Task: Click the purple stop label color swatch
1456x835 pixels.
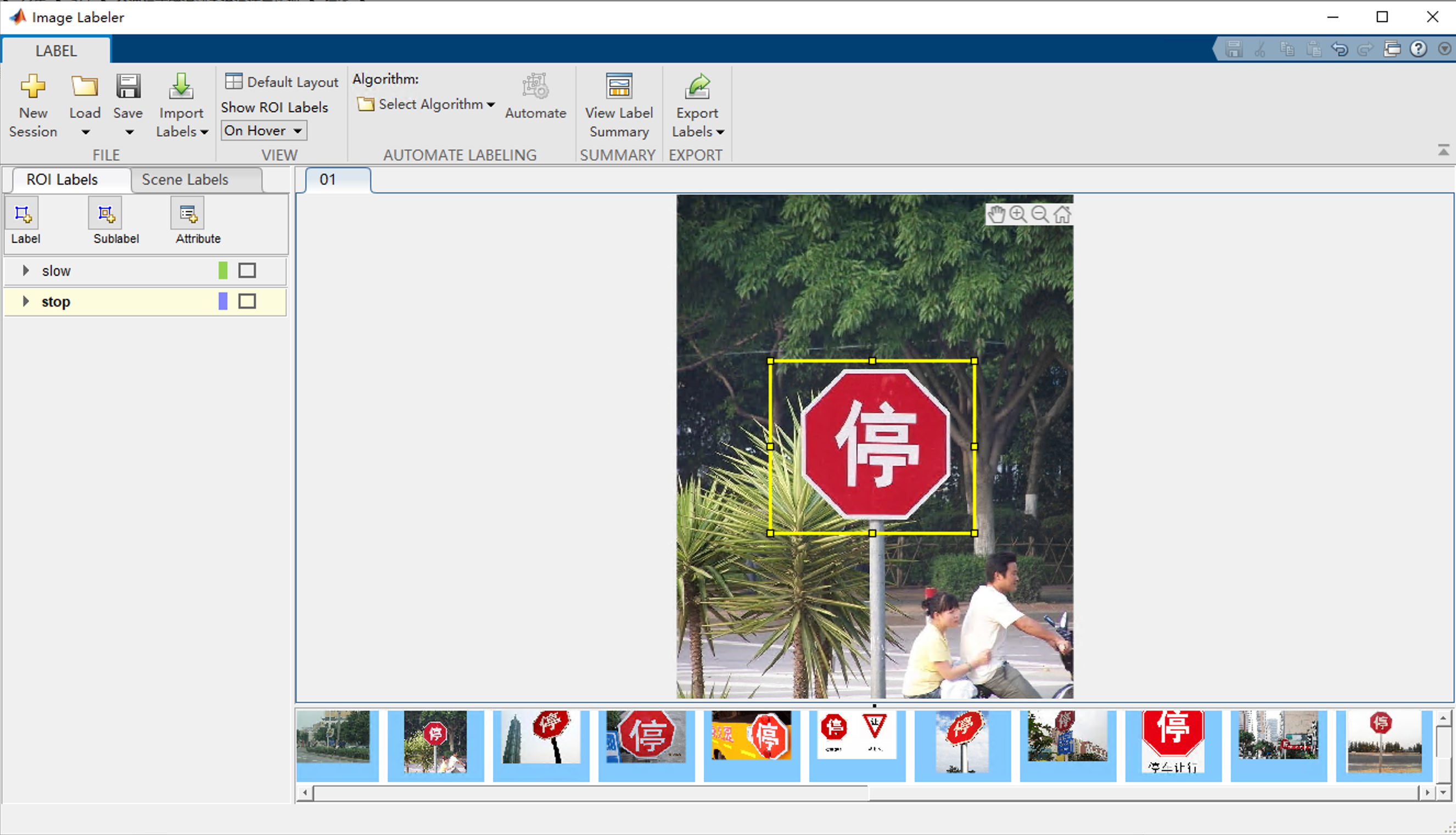Action: pos(223,301)
